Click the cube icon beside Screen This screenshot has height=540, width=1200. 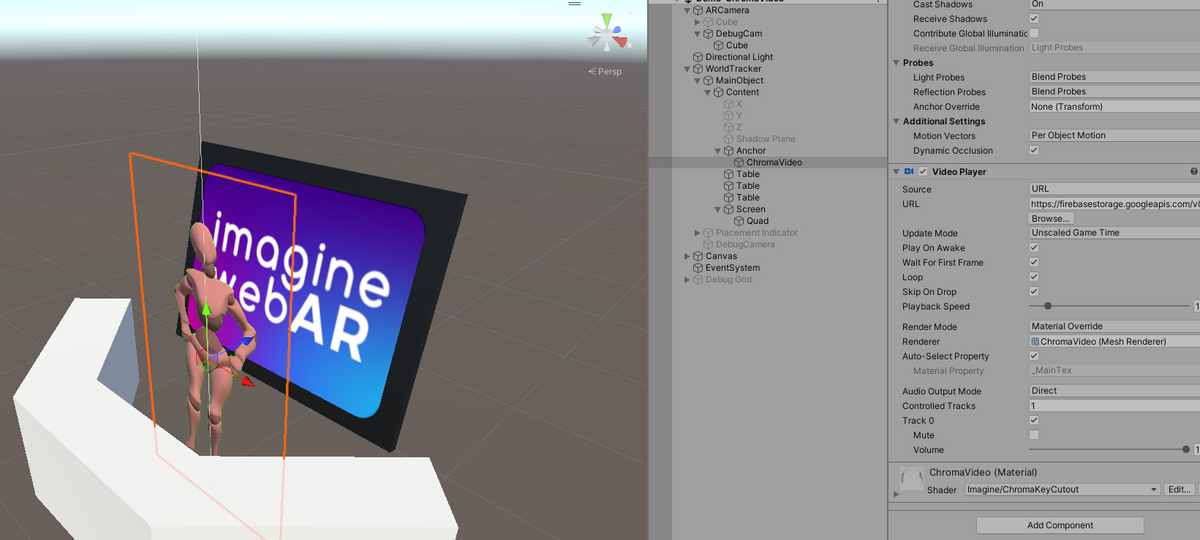730,209
